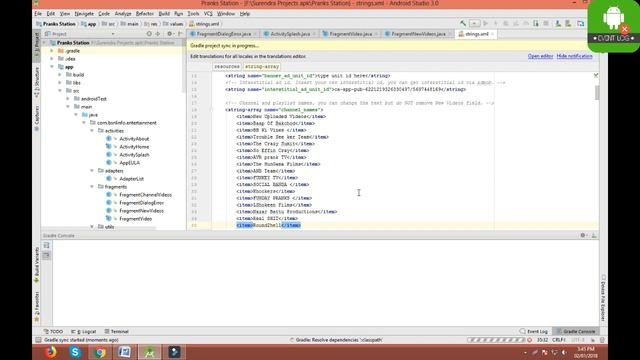Open Chrome from the taskbar
Image resolution: width=640 pixels, height=360 pixels.
tap(100, 352)
